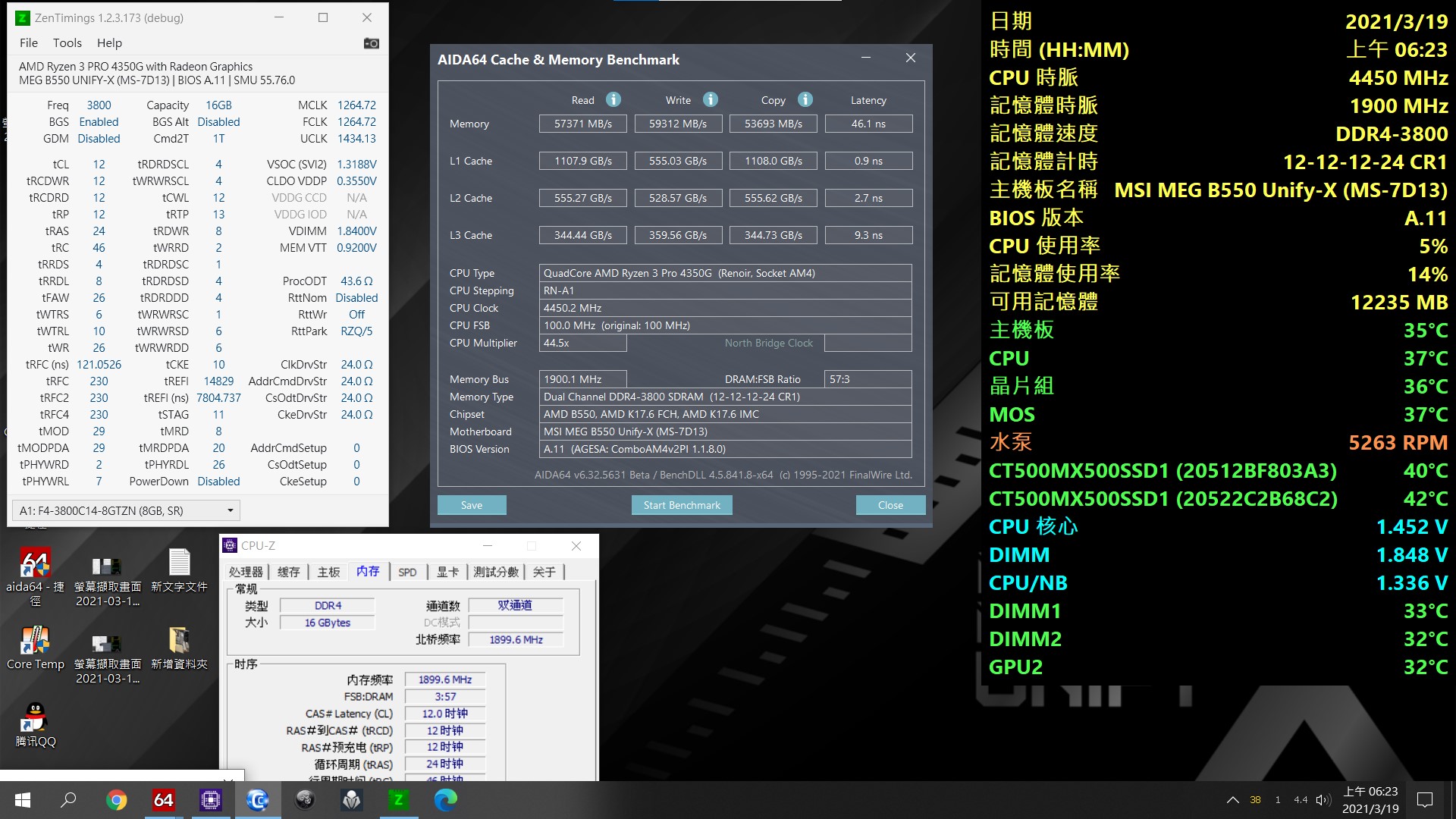Click the L3 Cache Write value 359.56 GB/s

click(678, 235)
